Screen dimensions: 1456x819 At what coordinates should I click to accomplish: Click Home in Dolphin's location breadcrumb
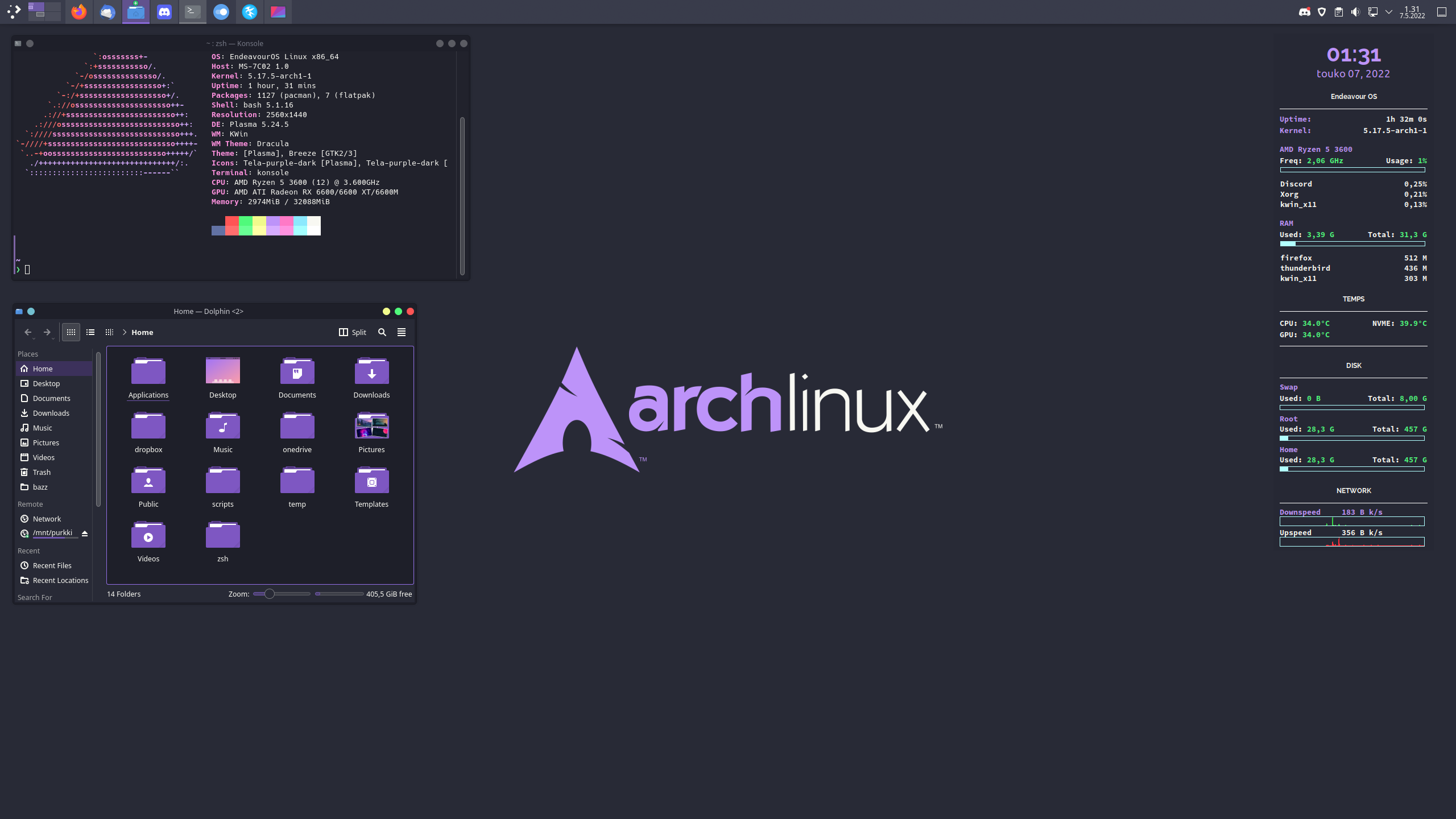142,332
